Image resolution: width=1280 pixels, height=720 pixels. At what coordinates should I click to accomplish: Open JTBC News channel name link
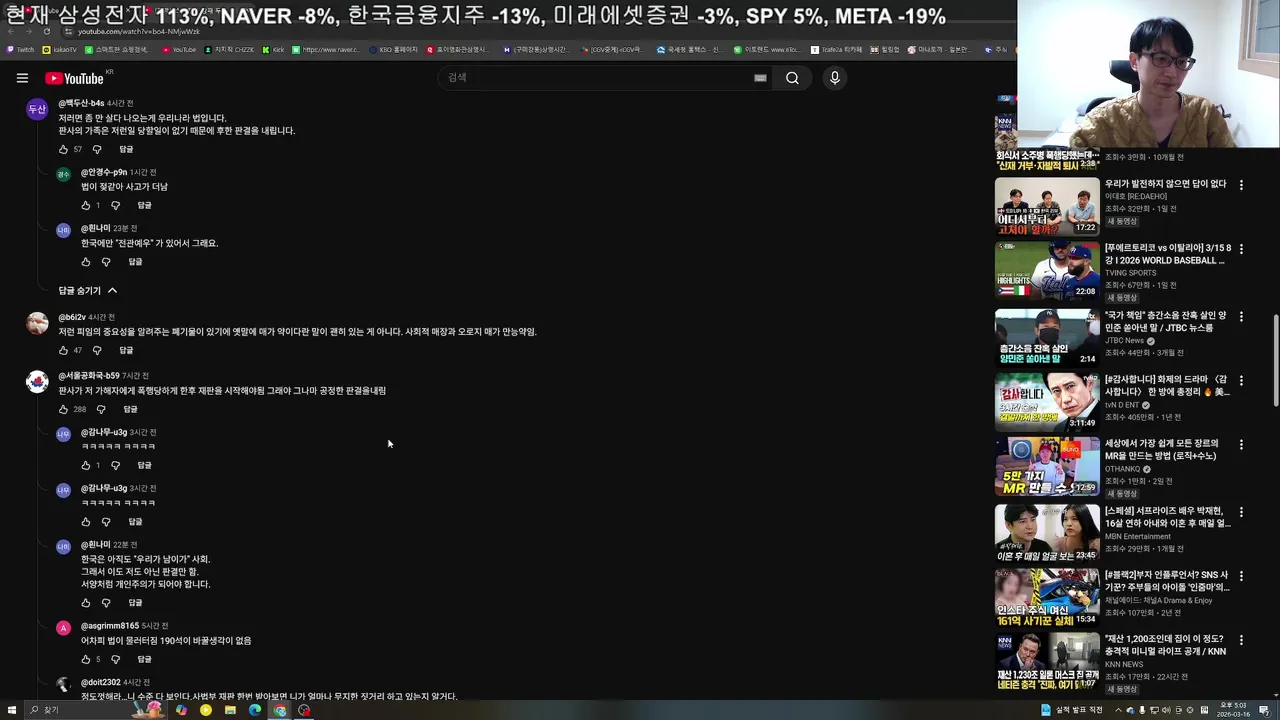click(1124, 341)
